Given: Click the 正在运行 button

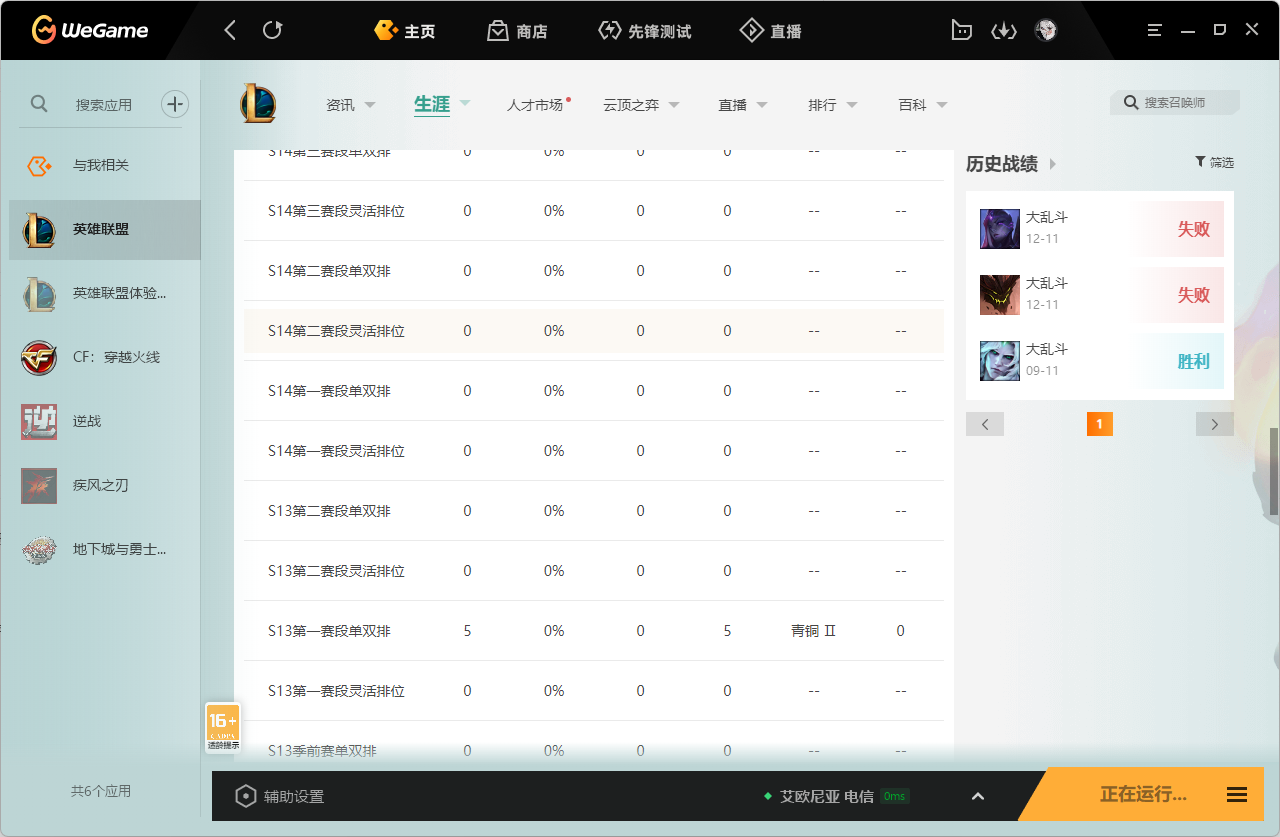Looking at the screenshot, I should [x=1142, y=795].
